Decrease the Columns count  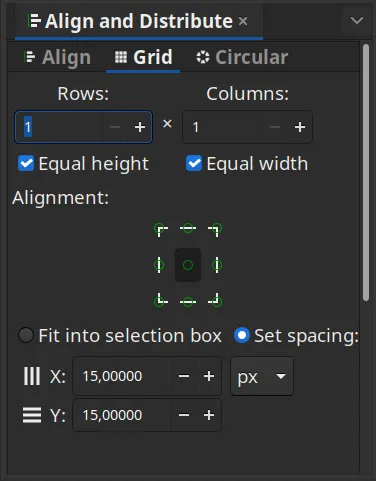click(x=275, y=127)
